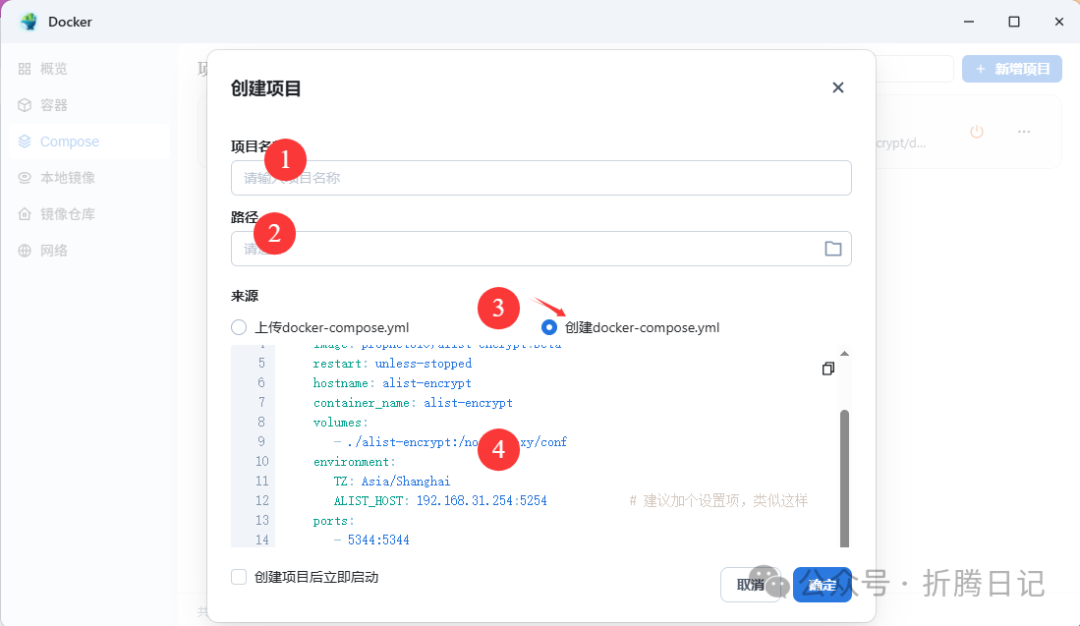This screenshot has width=1080, height=626.
Task: Enable 创建项目后立即启动 checkbox
Action: point(238,577)
